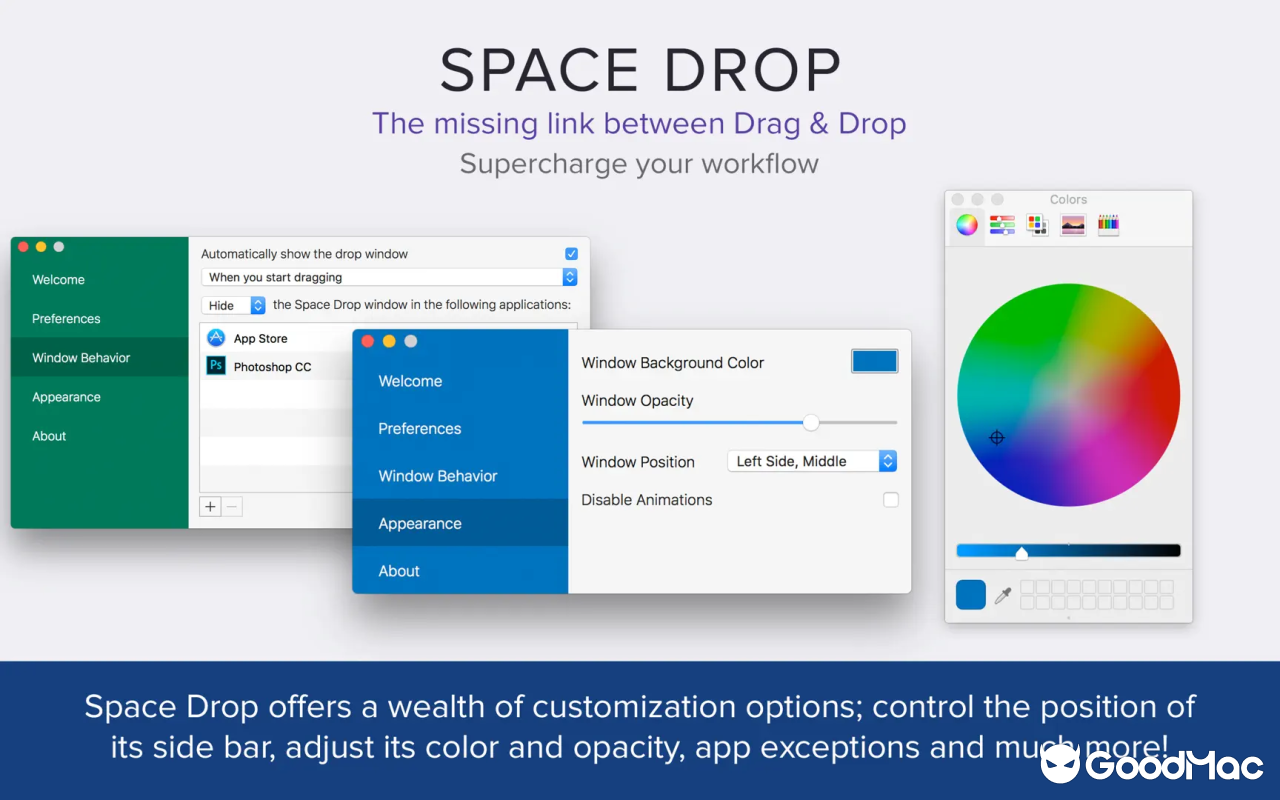1280x800 pixels.
Task: Activate the eyedropper color picker tool
Action: [1004, 594]
